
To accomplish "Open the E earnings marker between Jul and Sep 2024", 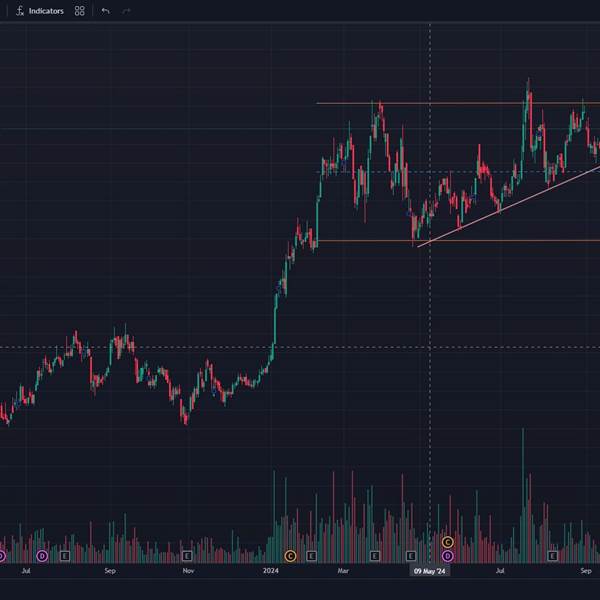I will [x=552, y=556].
